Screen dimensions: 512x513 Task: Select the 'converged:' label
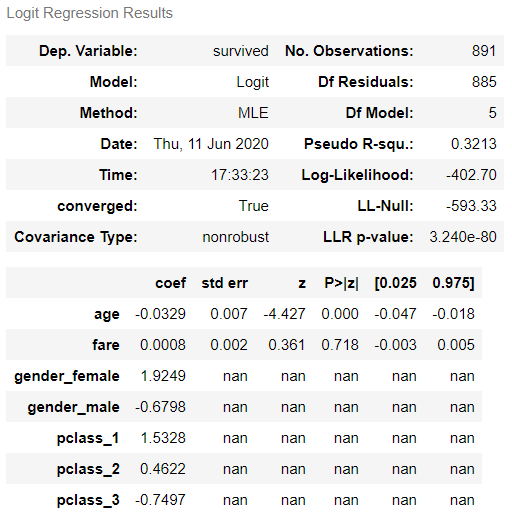(97, 206)
